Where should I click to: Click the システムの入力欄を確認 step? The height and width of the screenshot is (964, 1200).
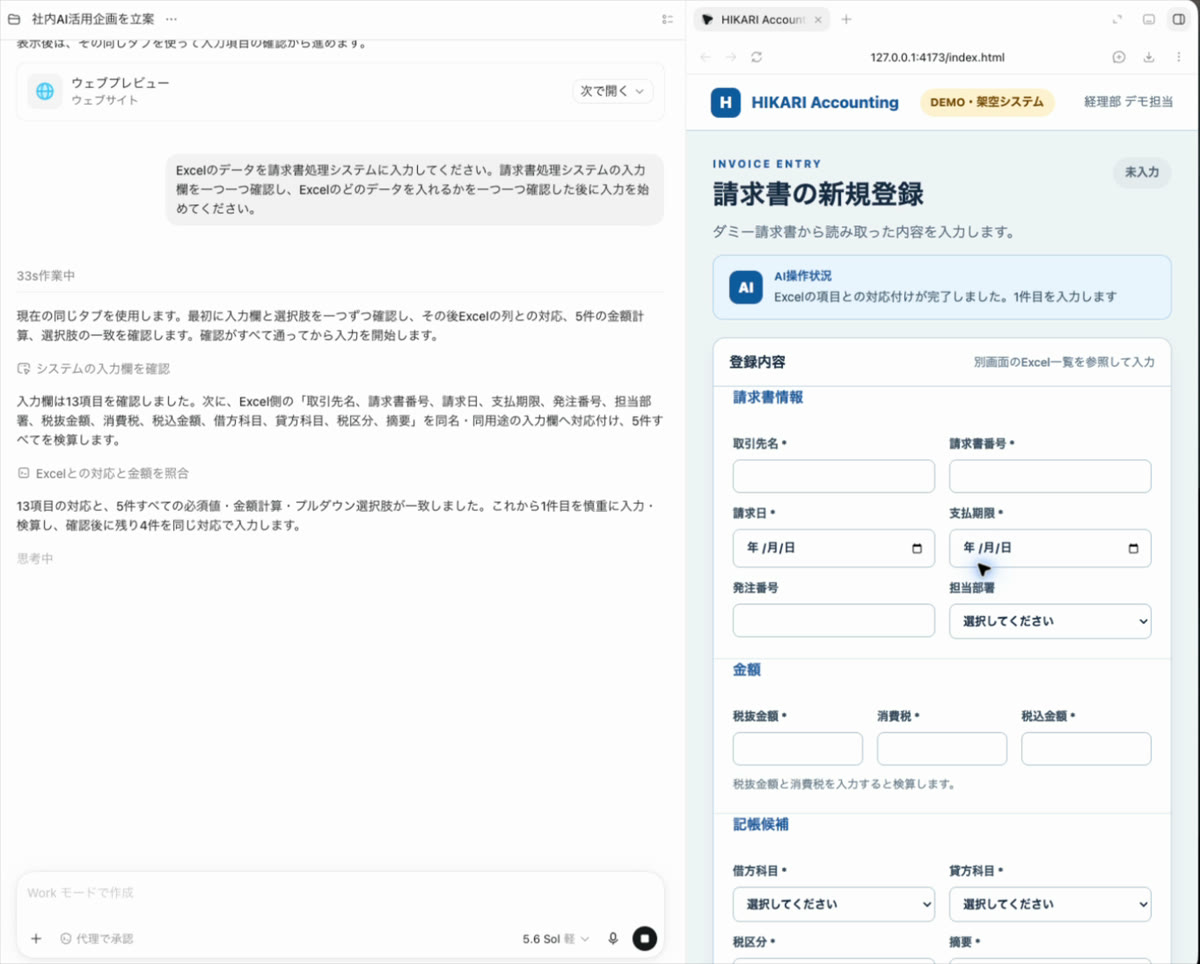[94, 369]
